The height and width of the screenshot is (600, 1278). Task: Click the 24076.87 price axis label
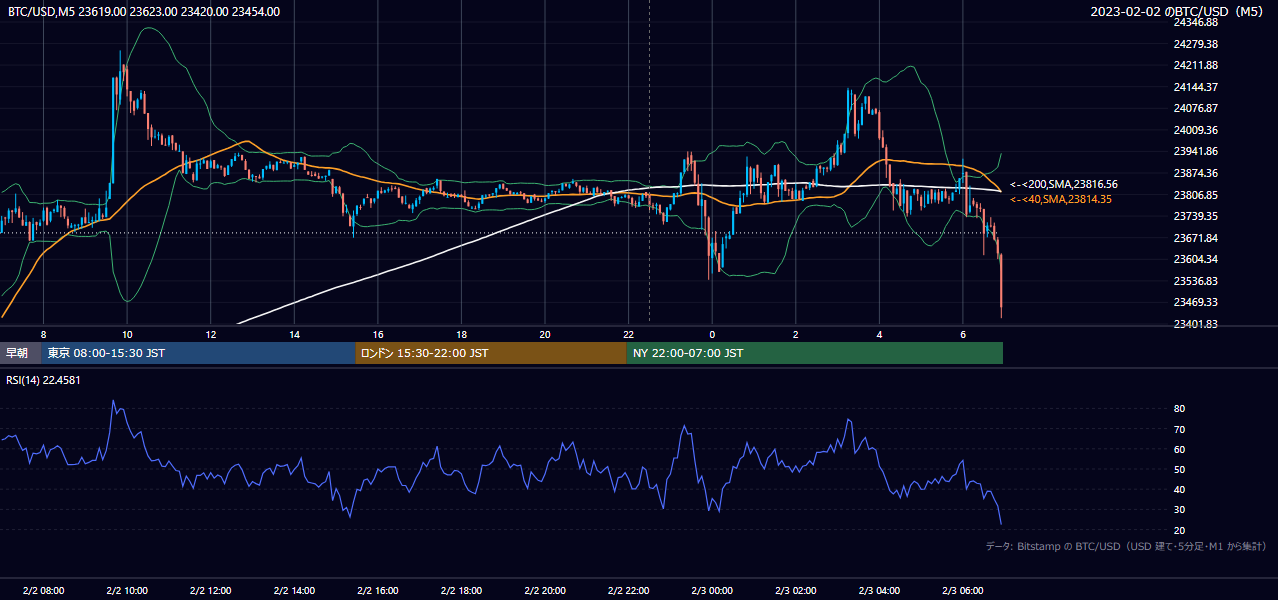coord(1195,108)
